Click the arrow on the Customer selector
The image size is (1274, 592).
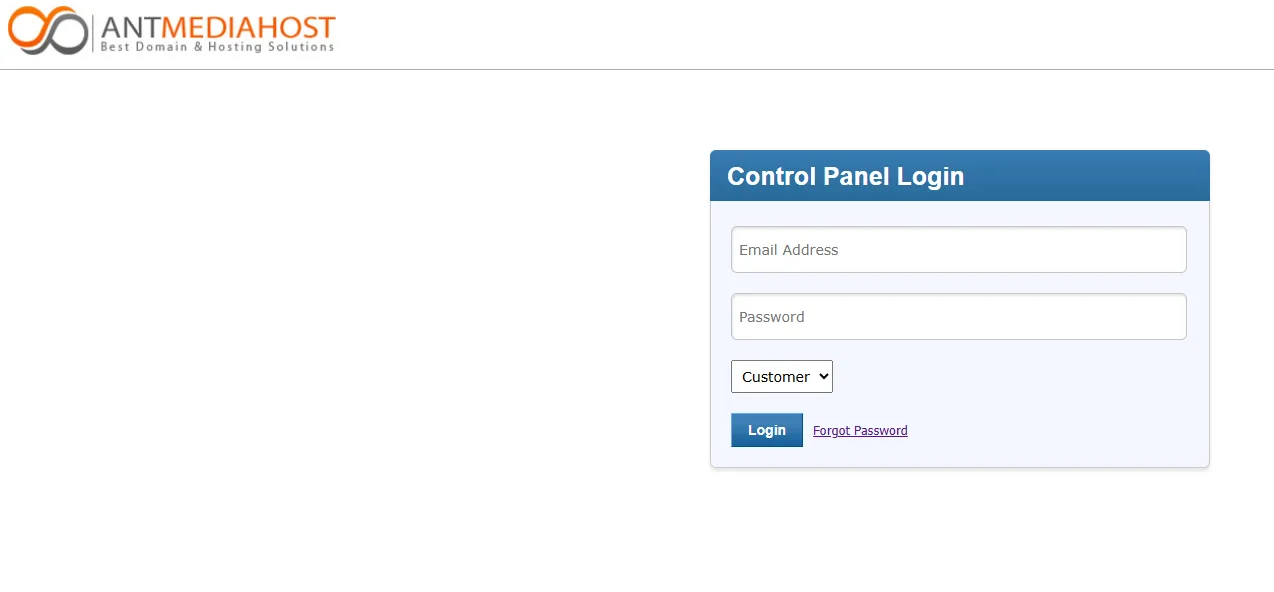point(824,377)
